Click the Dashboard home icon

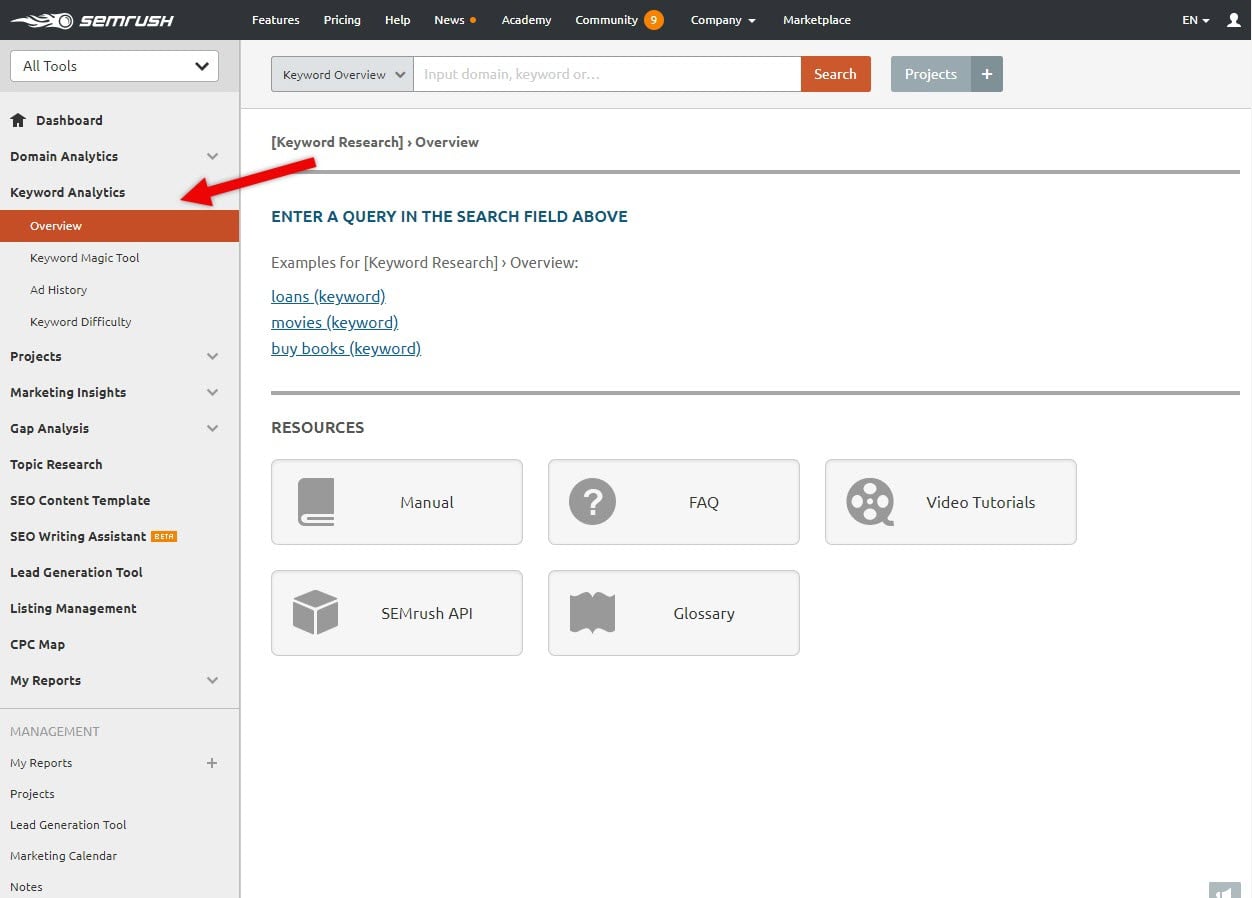(x=18, y=120)
